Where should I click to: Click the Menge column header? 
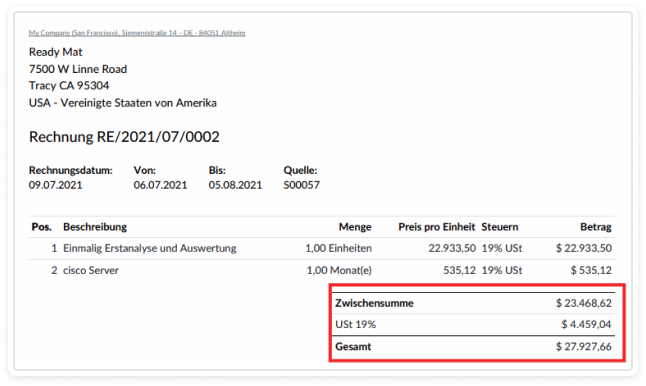click(x=355, y=227)
